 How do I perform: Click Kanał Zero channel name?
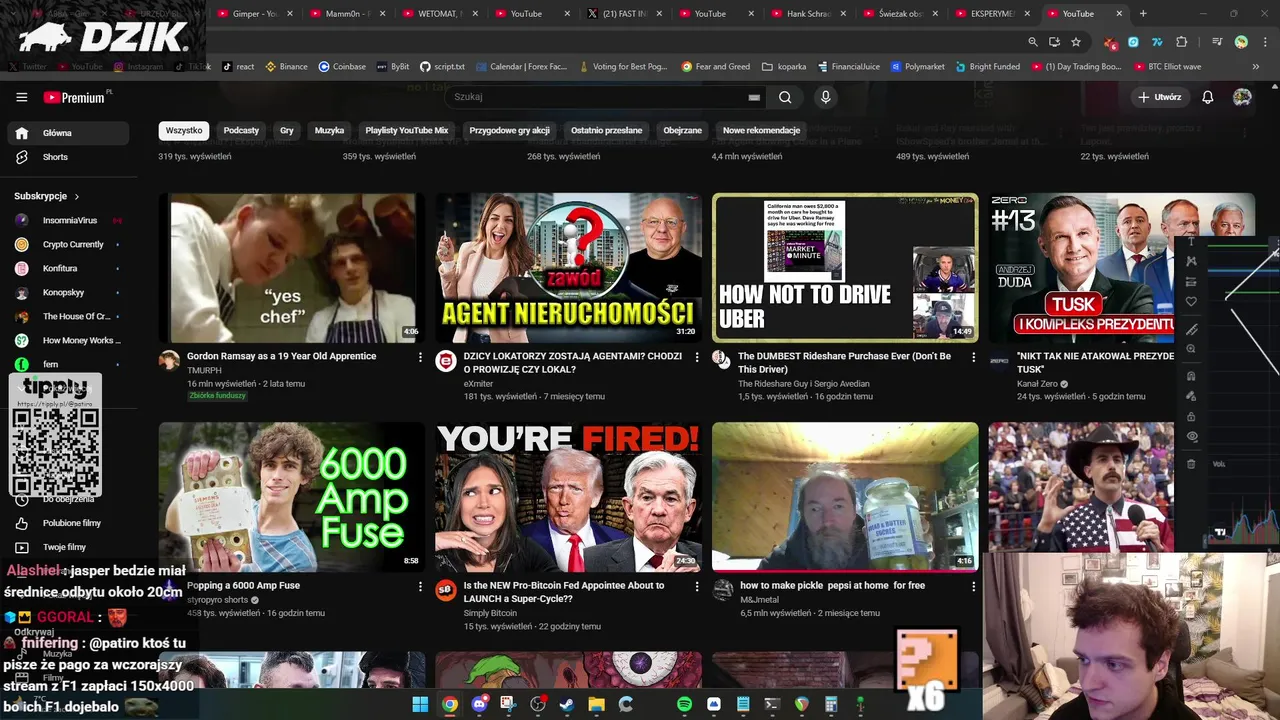point(1037,384)
